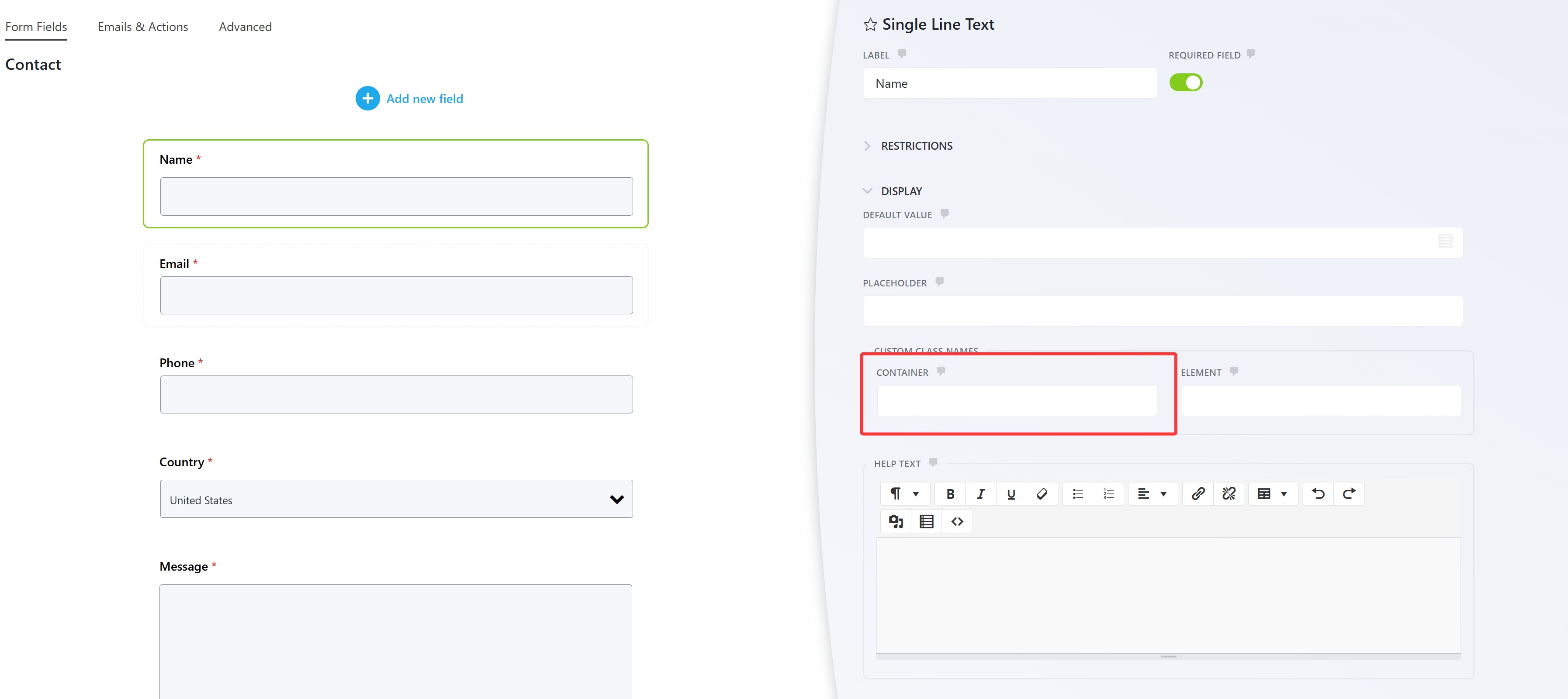Insert a numbered list
1568x699 pixels.
tap(1108, 494)
